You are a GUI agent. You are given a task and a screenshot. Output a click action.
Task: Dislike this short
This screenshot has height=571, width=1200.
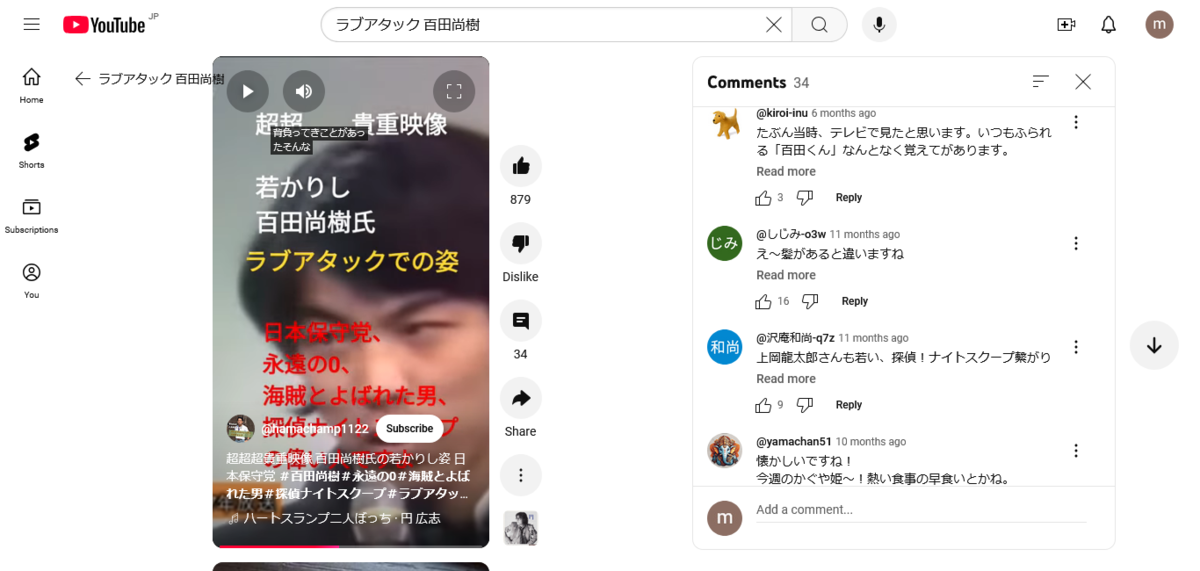click(x=520, y=243)
